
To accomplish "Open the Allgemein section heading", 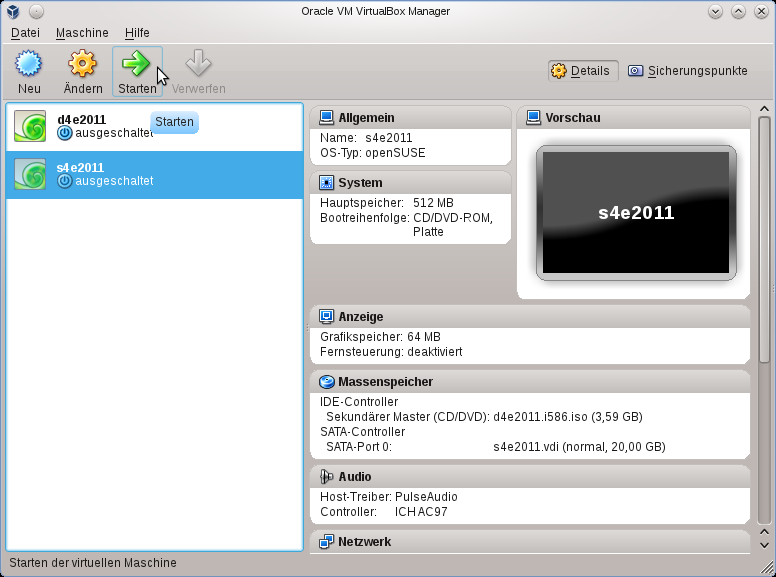I will point(366,118).
